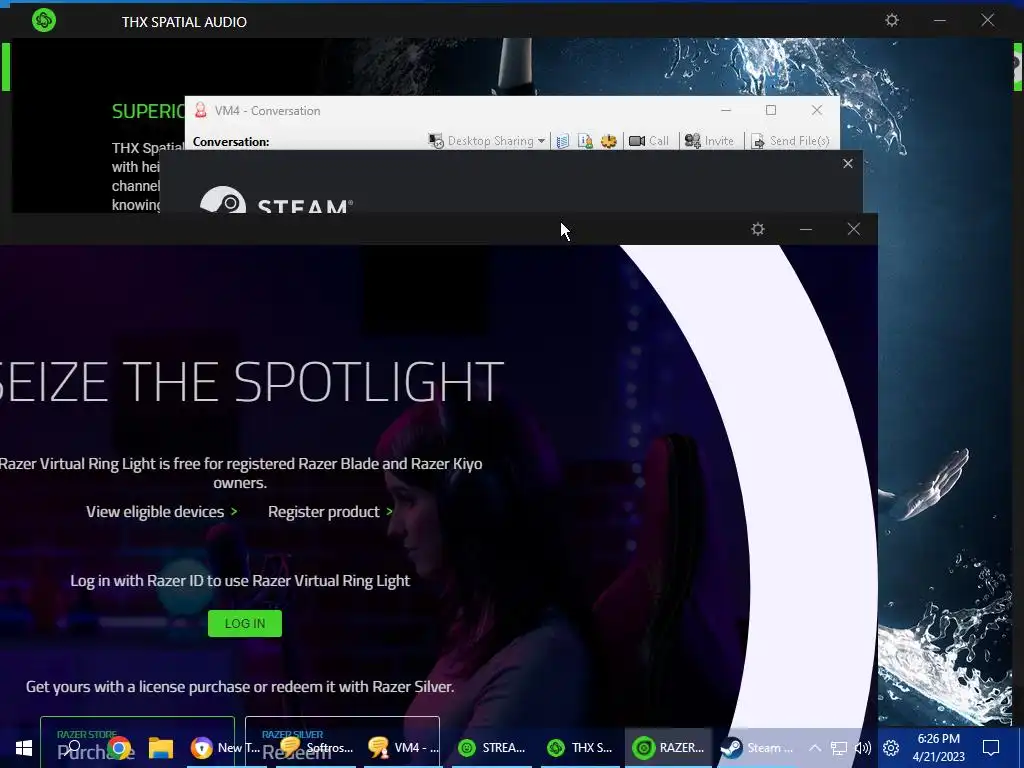The image size is (1024, 768).
Task: Open the volume speaker icon in system tray
Action: pos(863,748)
